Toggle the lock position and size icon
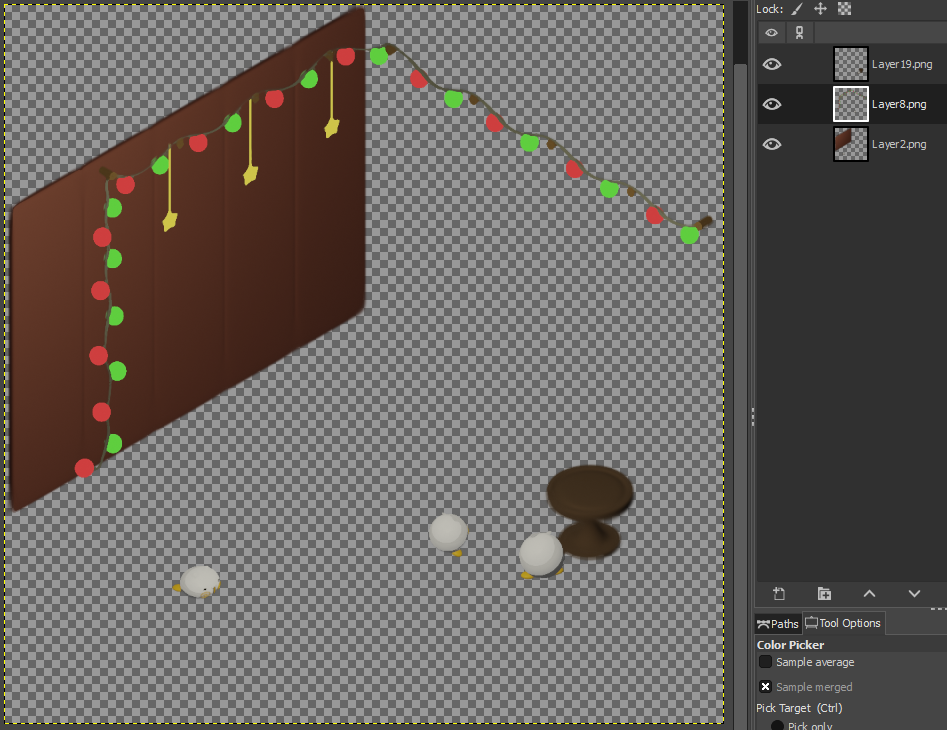947x730 pixels. pos(820,9)
